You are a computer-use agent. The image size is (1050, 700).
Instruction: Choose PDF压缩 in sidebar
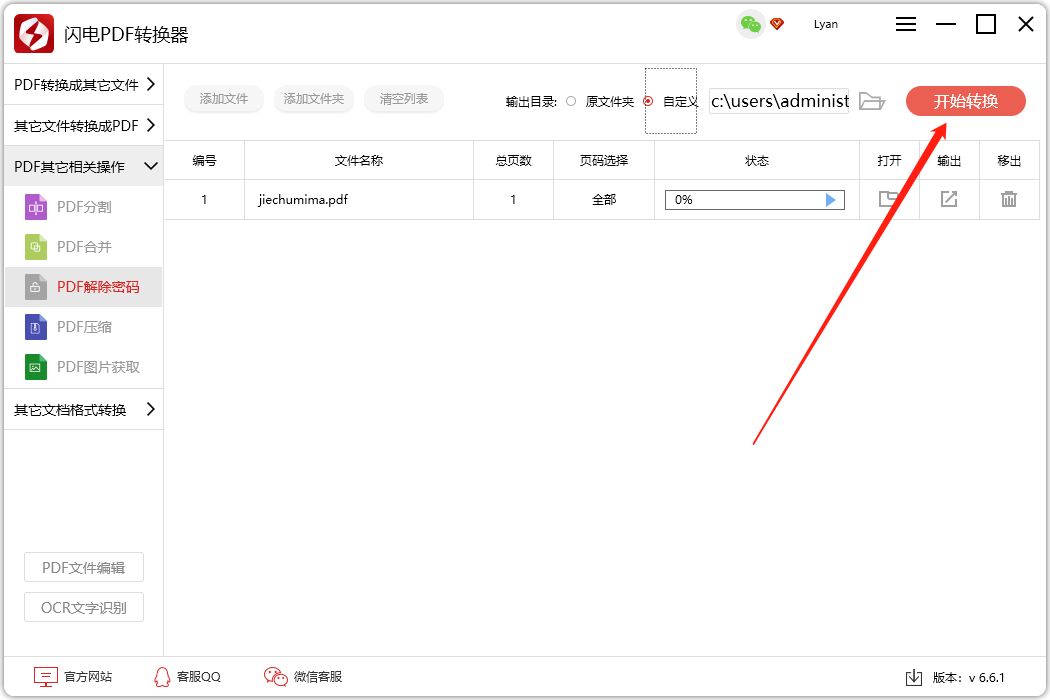pyautogui.click(x=84, y=328)
